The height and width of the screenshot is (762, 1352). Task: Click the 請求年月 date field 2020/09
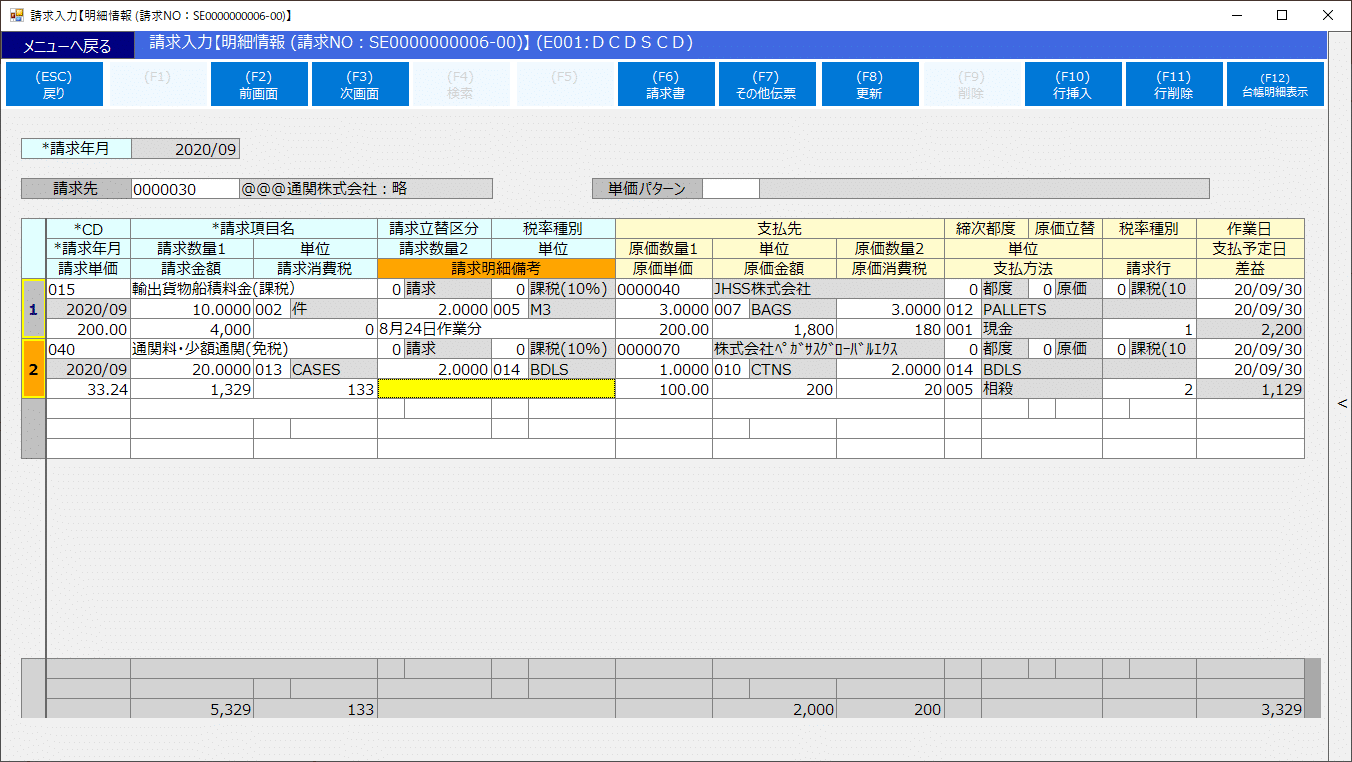(186, 149)
